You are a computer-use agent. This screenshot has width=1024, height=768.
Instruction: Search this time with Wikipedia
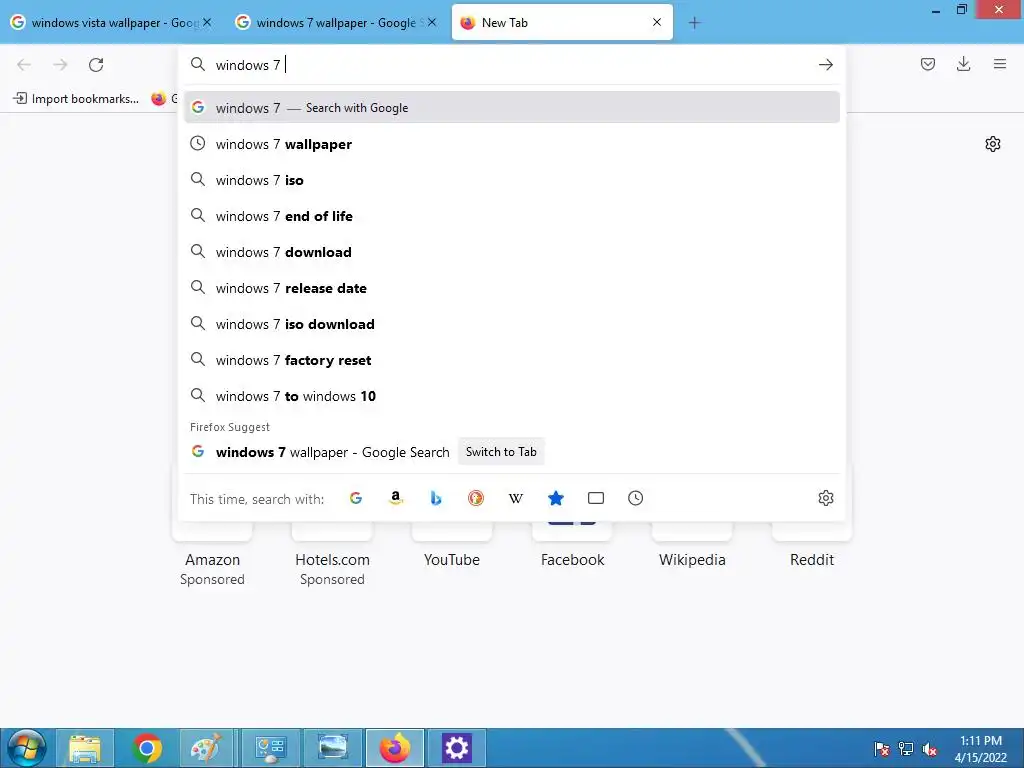[x=516, y=498]
